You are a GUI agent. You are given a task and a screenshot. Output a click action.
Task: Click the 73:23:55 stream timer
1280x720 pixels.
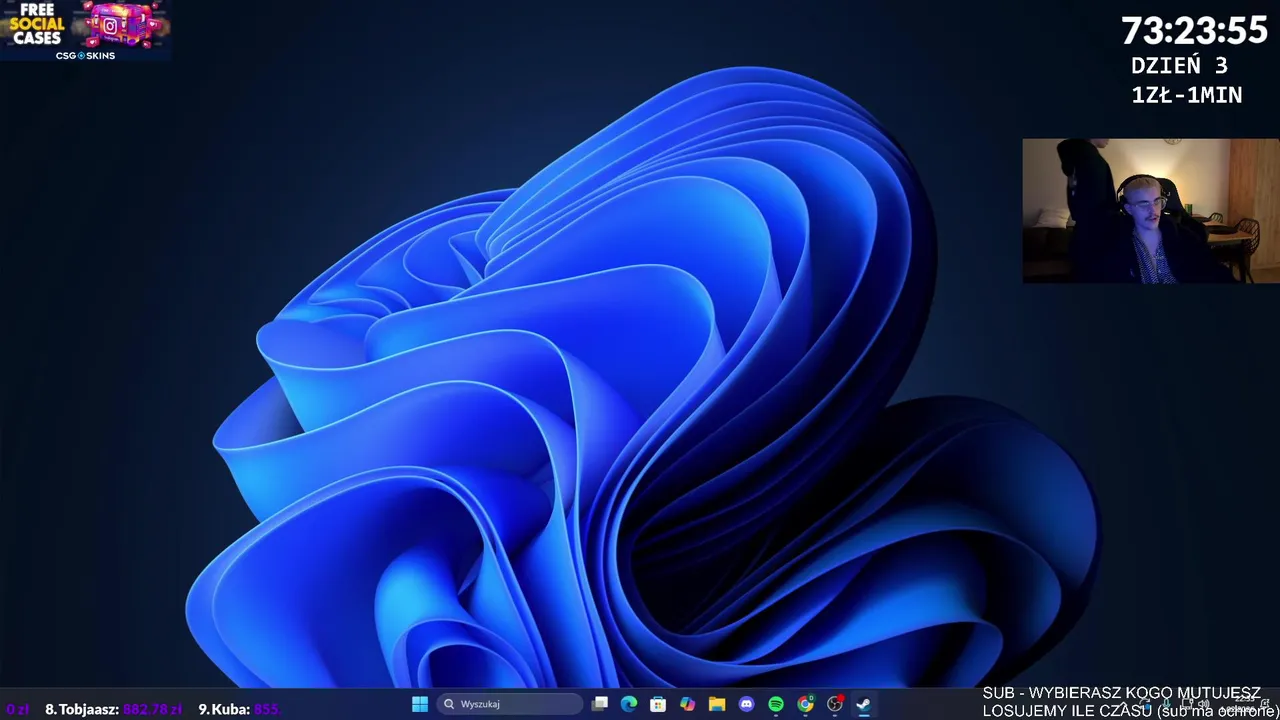1194,31
